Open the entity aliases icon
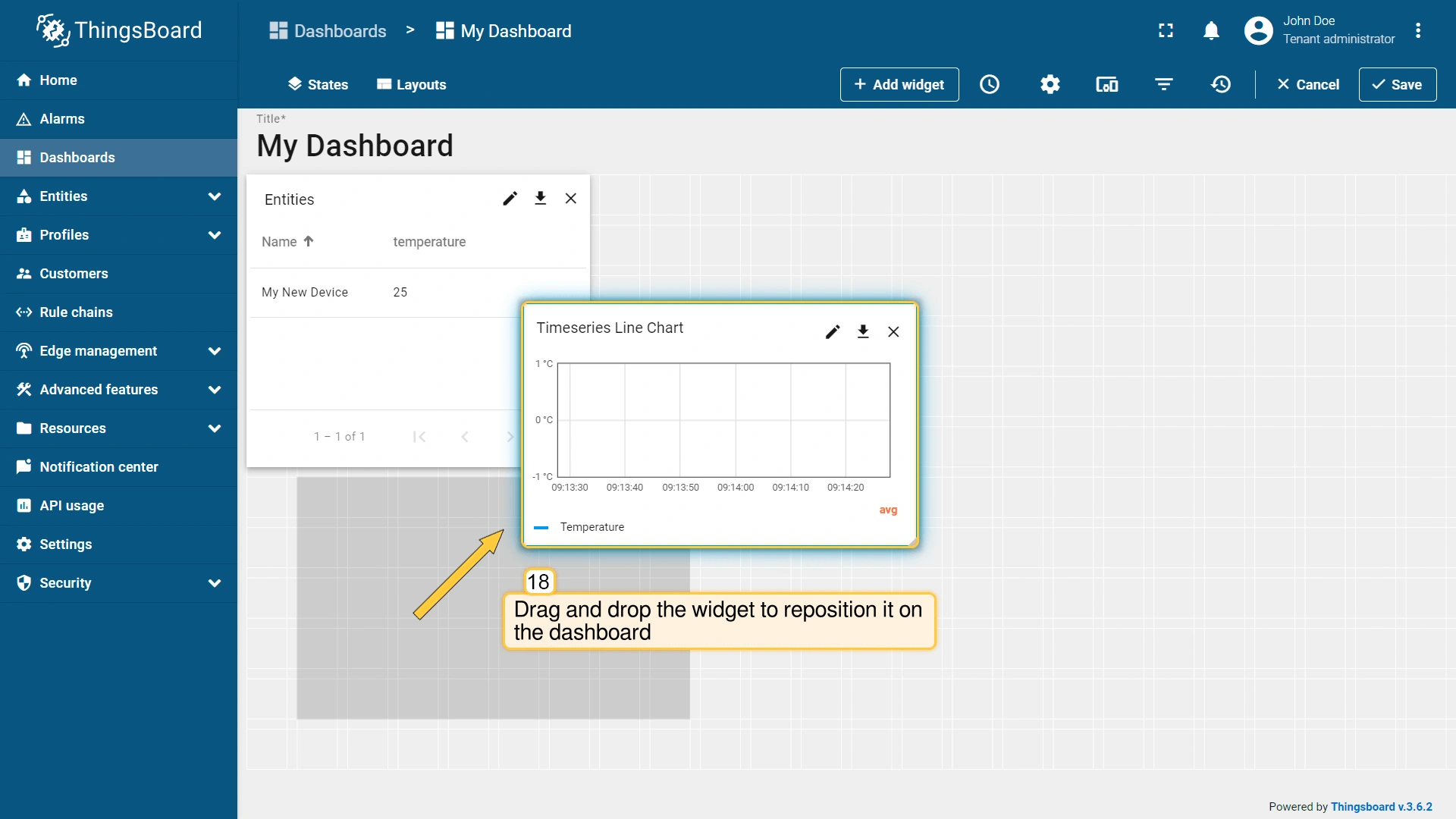This screenshot has height=819, width=1456. (x=1106, y=84)
